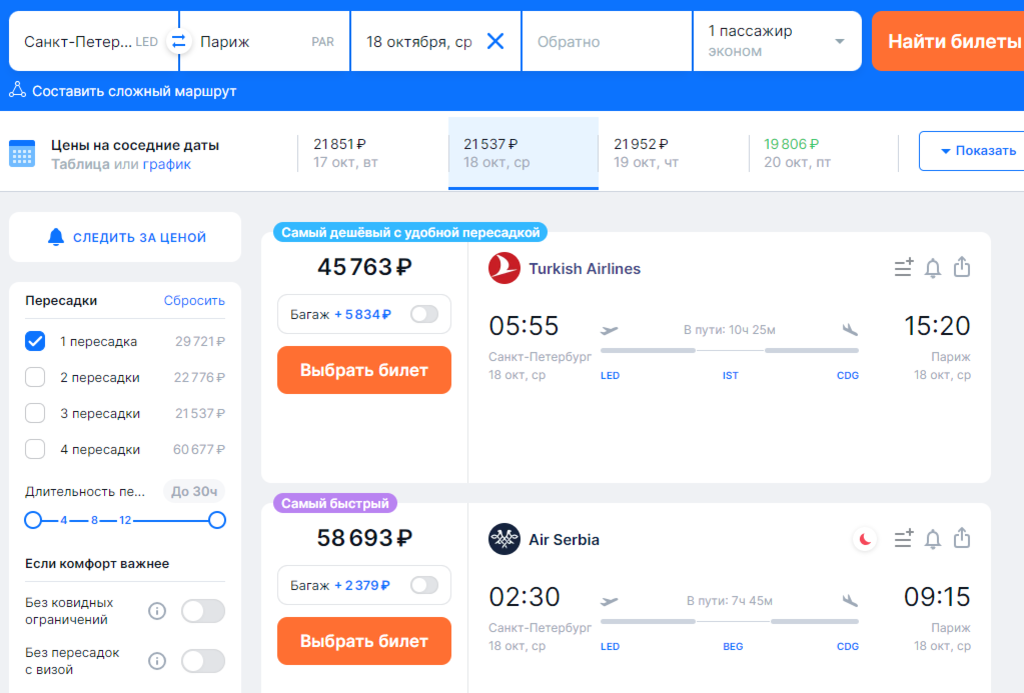Click BEG layover airport code

pyautogui.click(x=733, y=647)
